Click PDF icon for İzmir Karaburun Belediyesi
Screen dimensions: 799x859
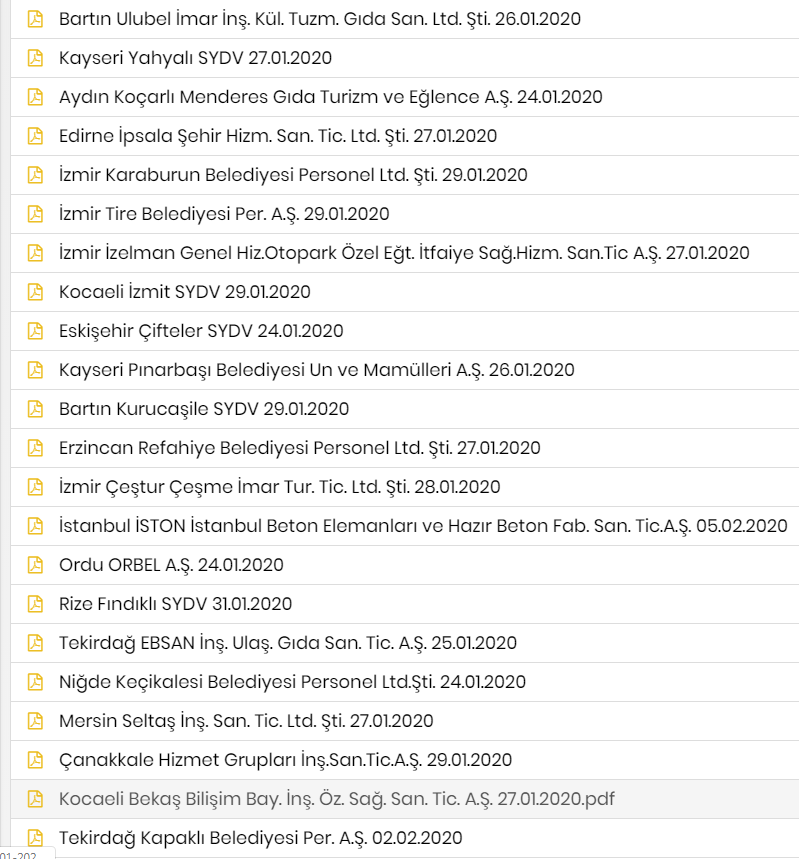[35, 175]
